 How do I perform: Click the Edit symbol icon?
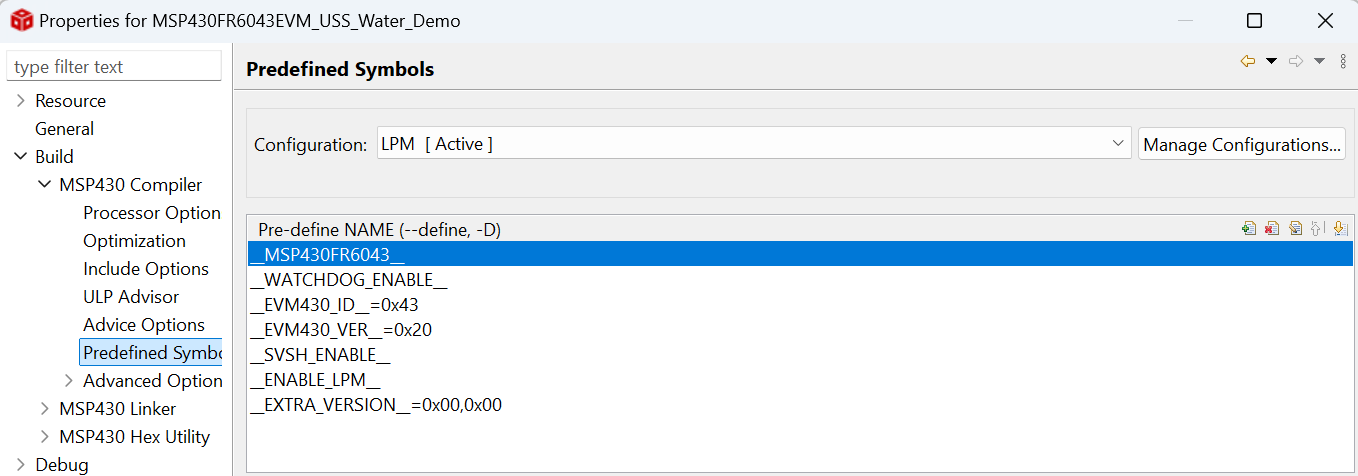click(x=1295, y=229)
